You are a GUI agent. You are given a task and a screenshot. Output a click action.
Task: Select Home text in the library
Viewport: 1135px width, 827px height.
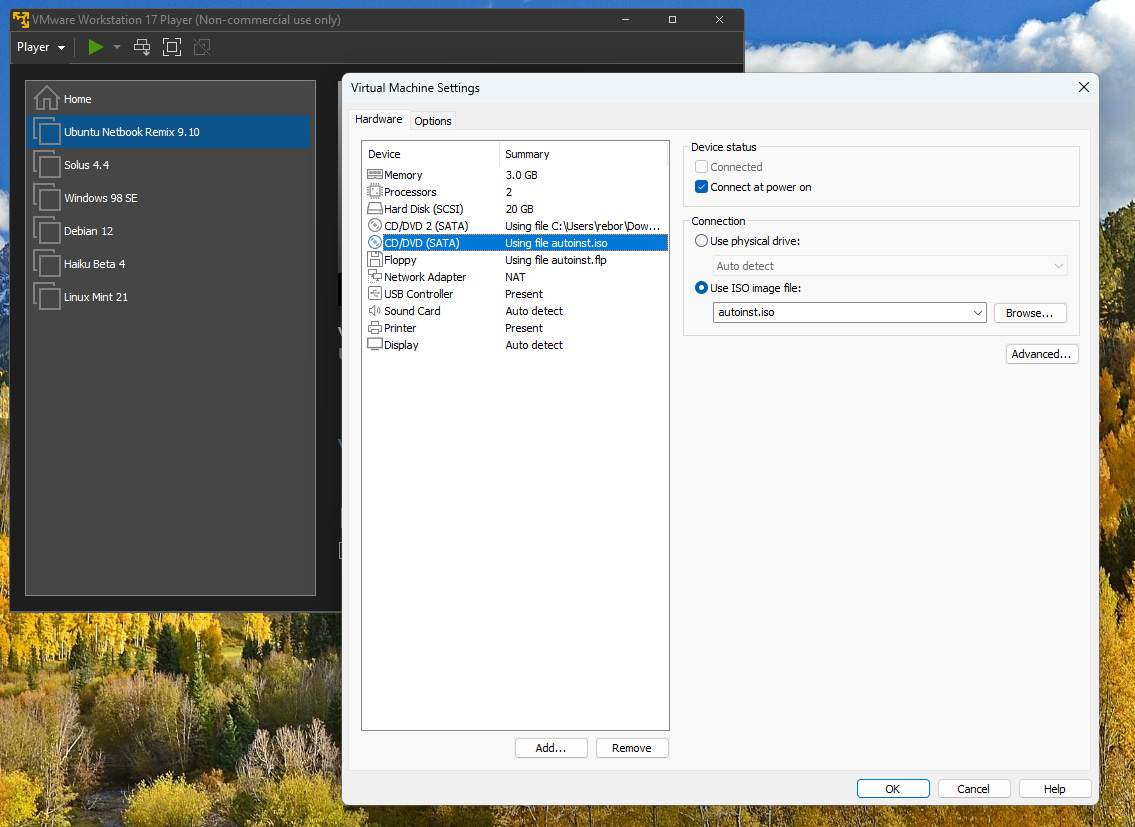click(x=77, y=99)
